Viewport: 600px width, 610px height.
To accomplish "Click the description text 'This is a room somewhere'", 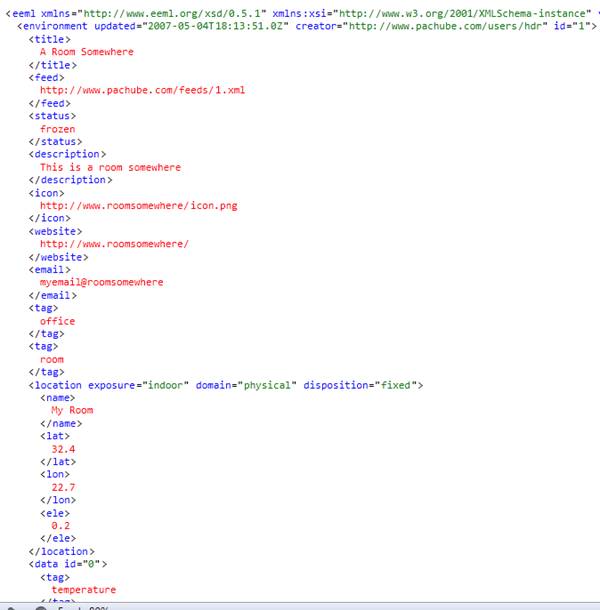I will [x=110, y=167].
